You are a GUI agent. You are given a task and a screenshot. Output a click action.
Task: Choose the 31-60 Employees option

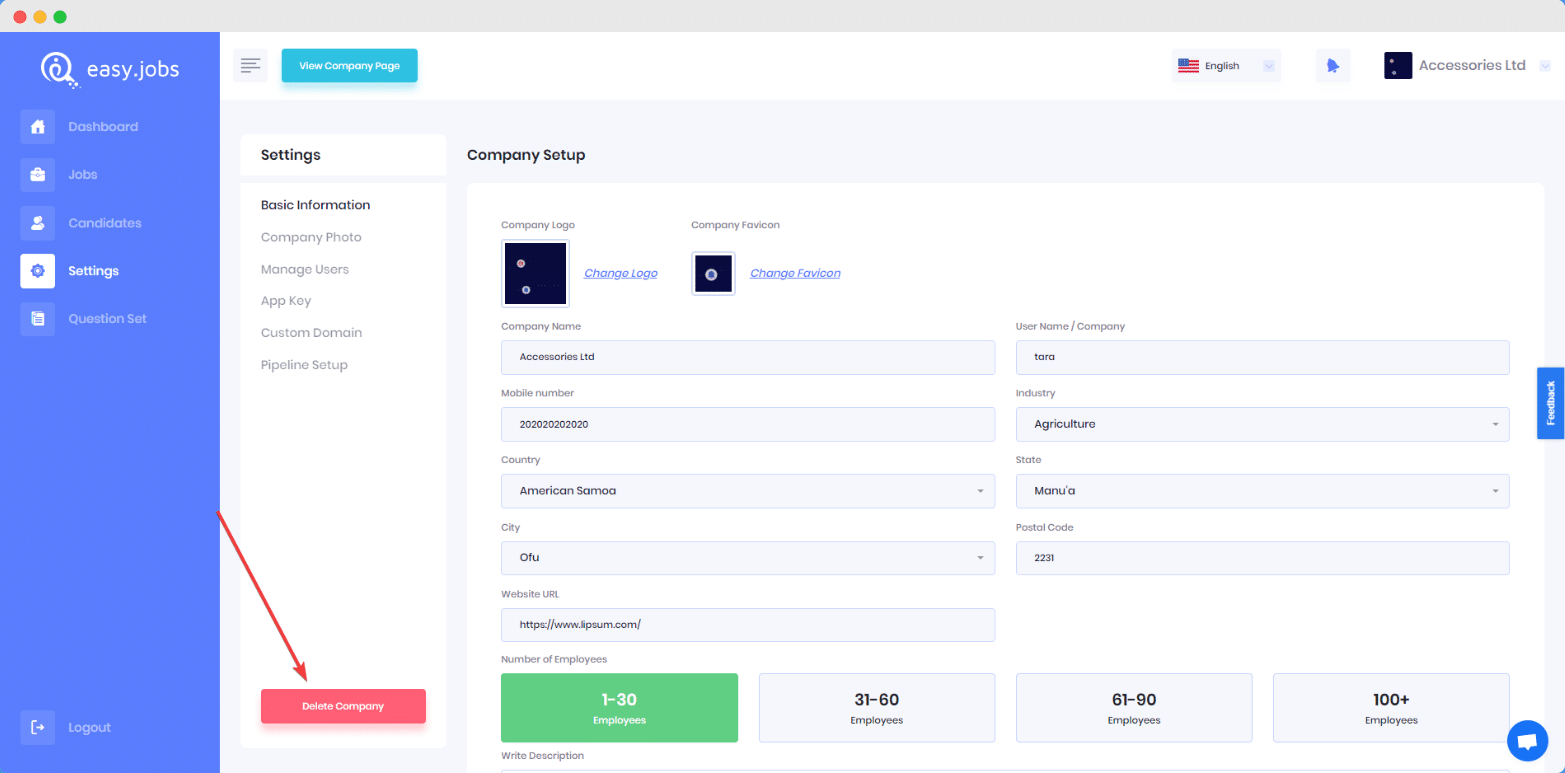point(876,707)
